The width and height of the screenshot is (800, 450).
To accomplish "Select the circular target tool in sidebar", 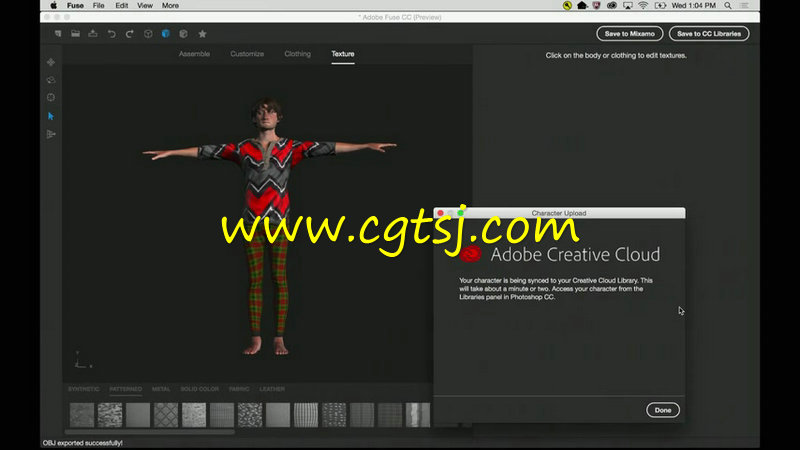I will click(x=51, y=97).
